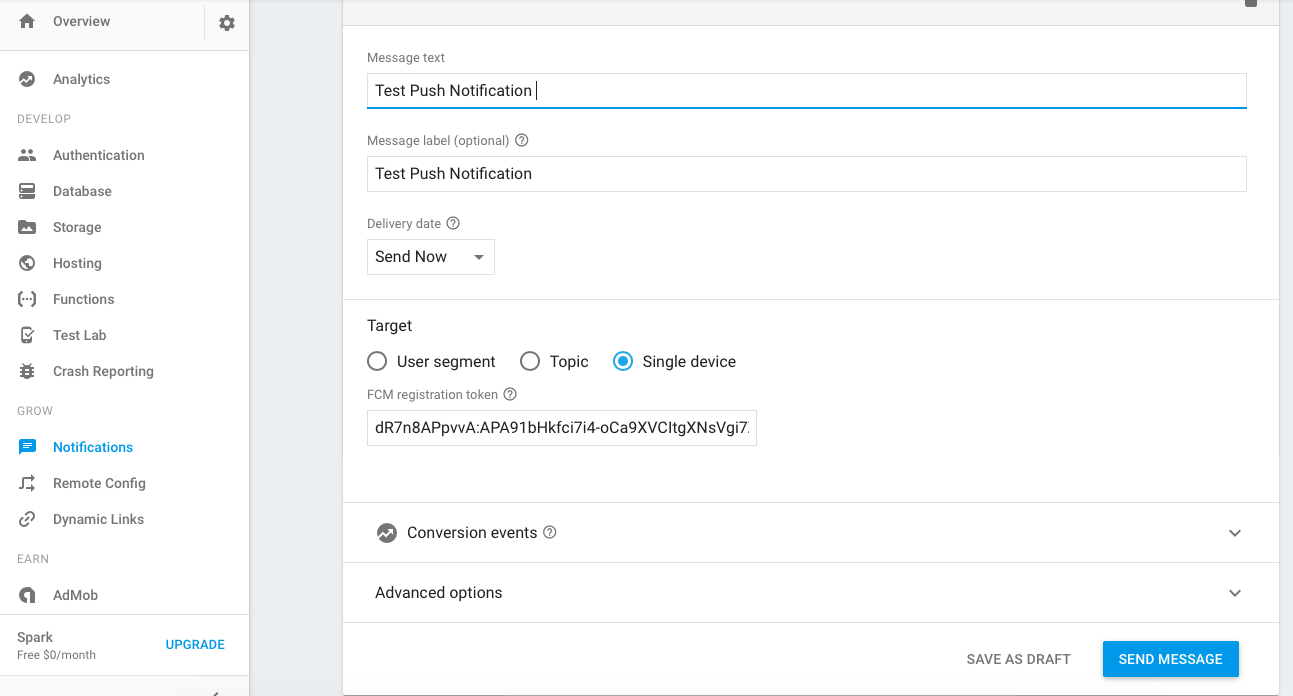Click the Crash Reporting bug icon
This screenshot has height=696, width=1293.
27,371
